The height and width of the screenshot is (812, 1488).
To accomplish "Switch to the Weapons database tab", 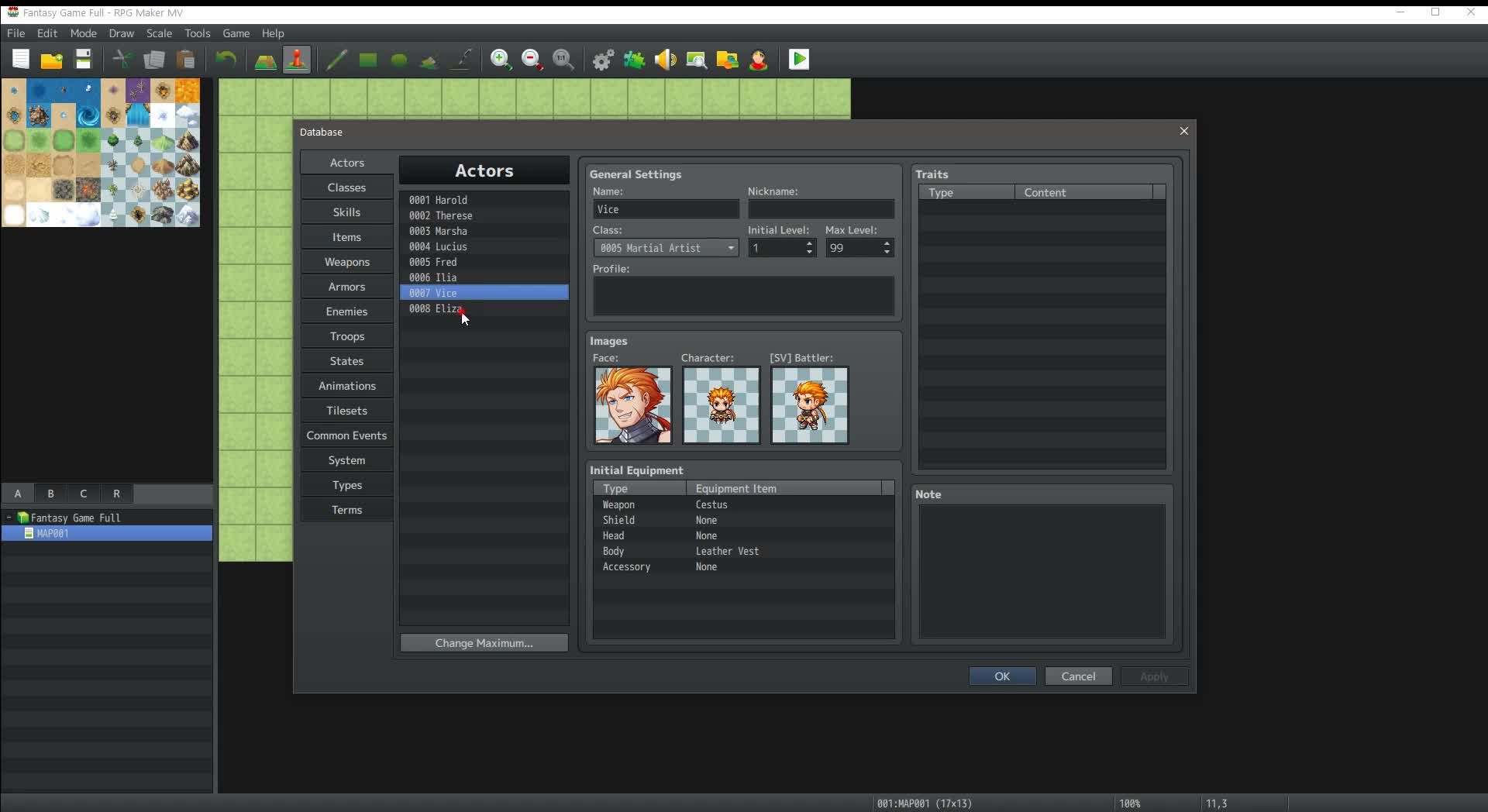I will coord(346,262).
